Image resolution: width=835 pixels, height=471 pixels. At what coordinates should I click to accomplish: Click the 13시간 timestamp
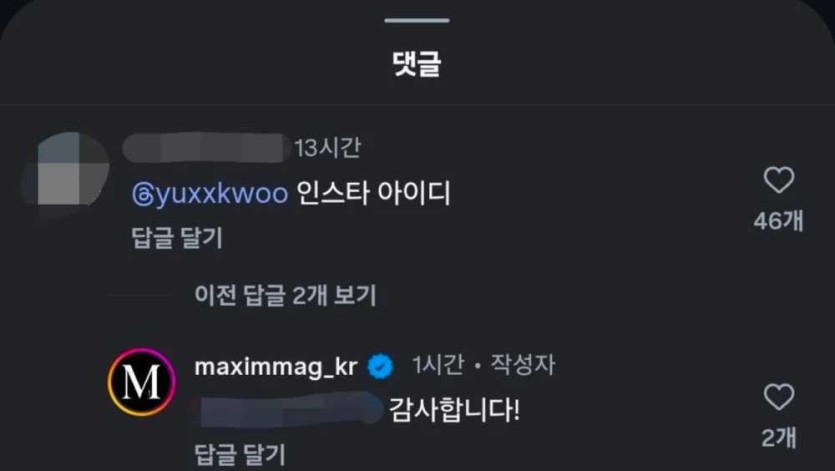pyautogui.click(x=328, y=148)
